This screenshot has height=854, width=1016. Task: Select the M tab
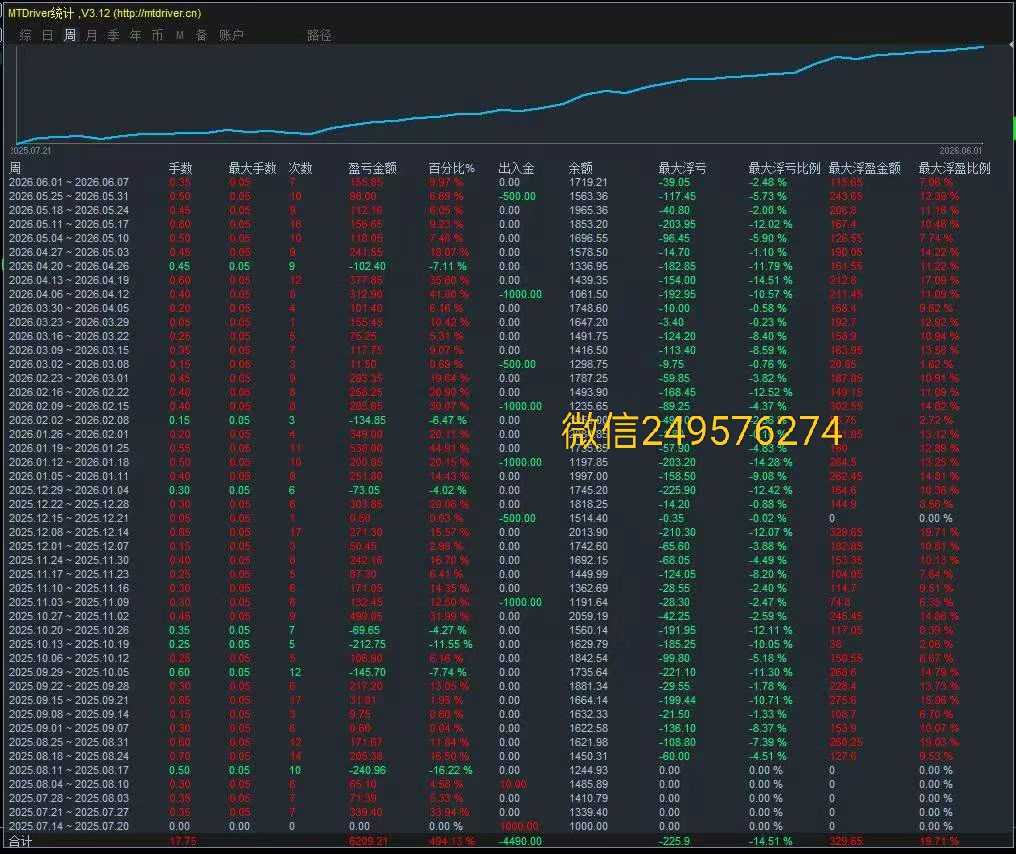coord(179,35)
